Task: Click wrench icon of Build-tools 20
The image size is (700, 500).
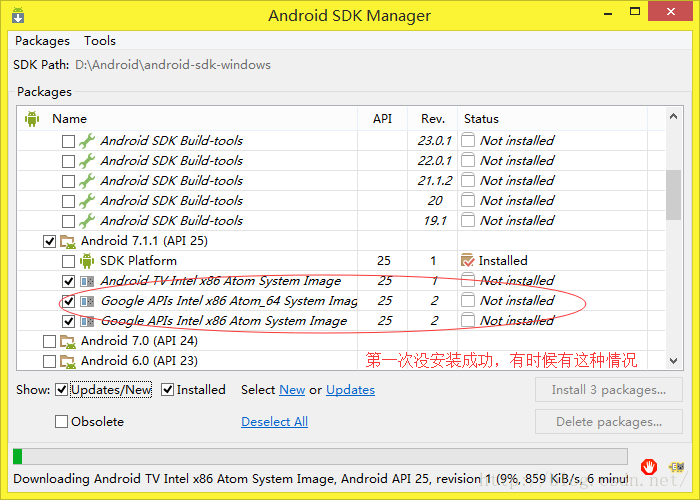Action: tap(87, 201)
